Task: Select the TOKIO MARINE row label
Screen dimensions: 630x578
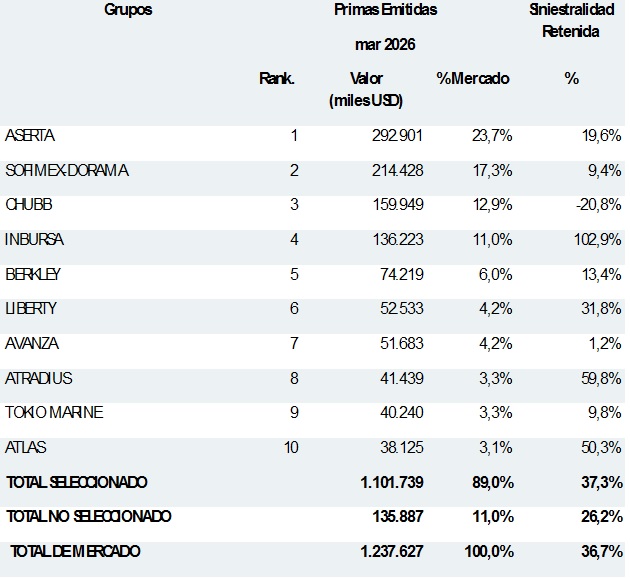Action: click(x=54, y=413)
